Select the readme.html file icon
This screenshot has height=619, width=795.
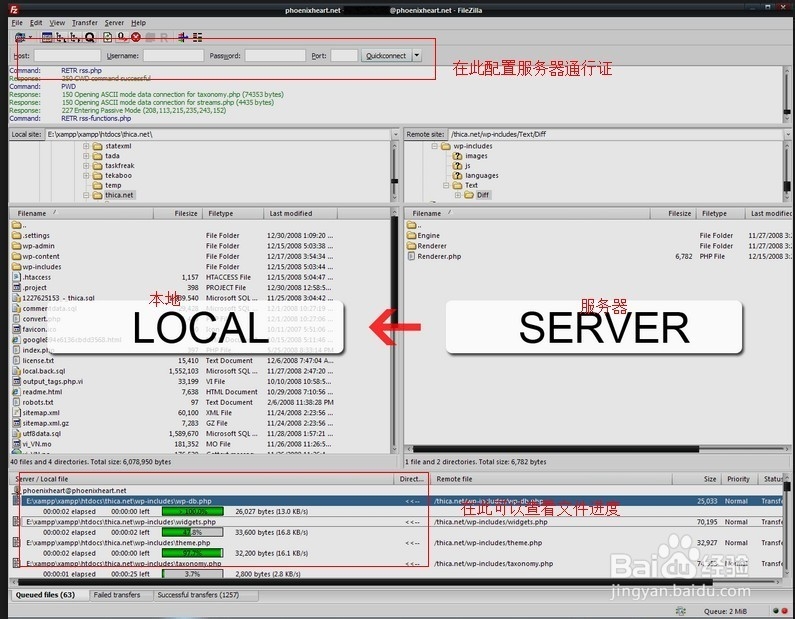pyautogui.click(x=16, y=392)
